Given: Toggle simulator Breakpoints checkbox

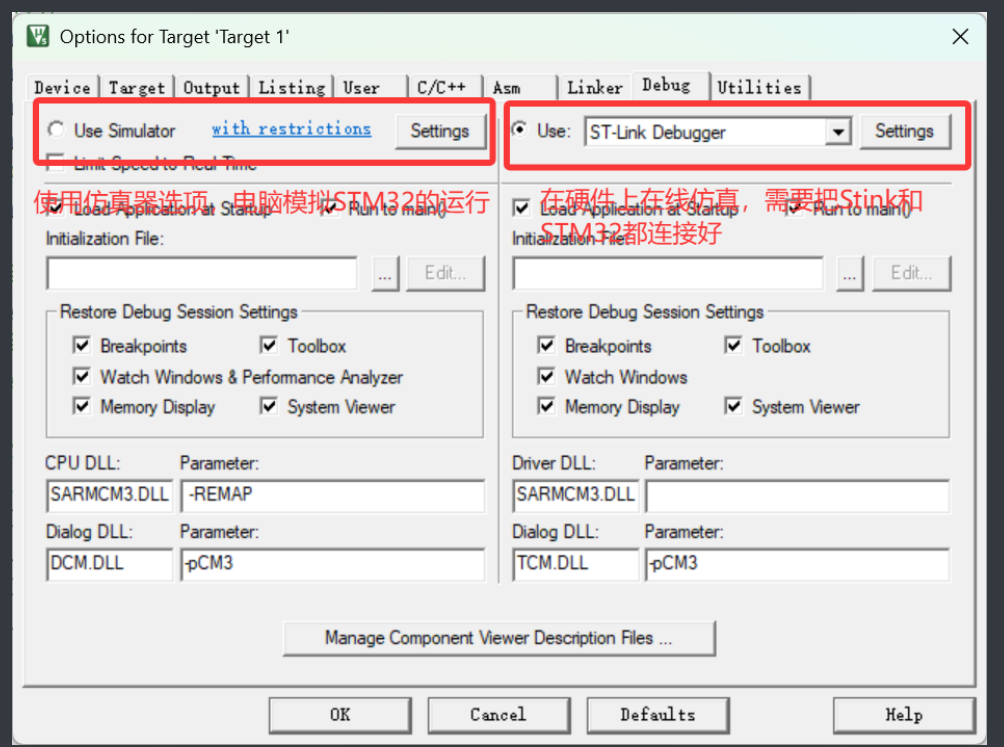Looking at the screenshot, I should 82,346.
